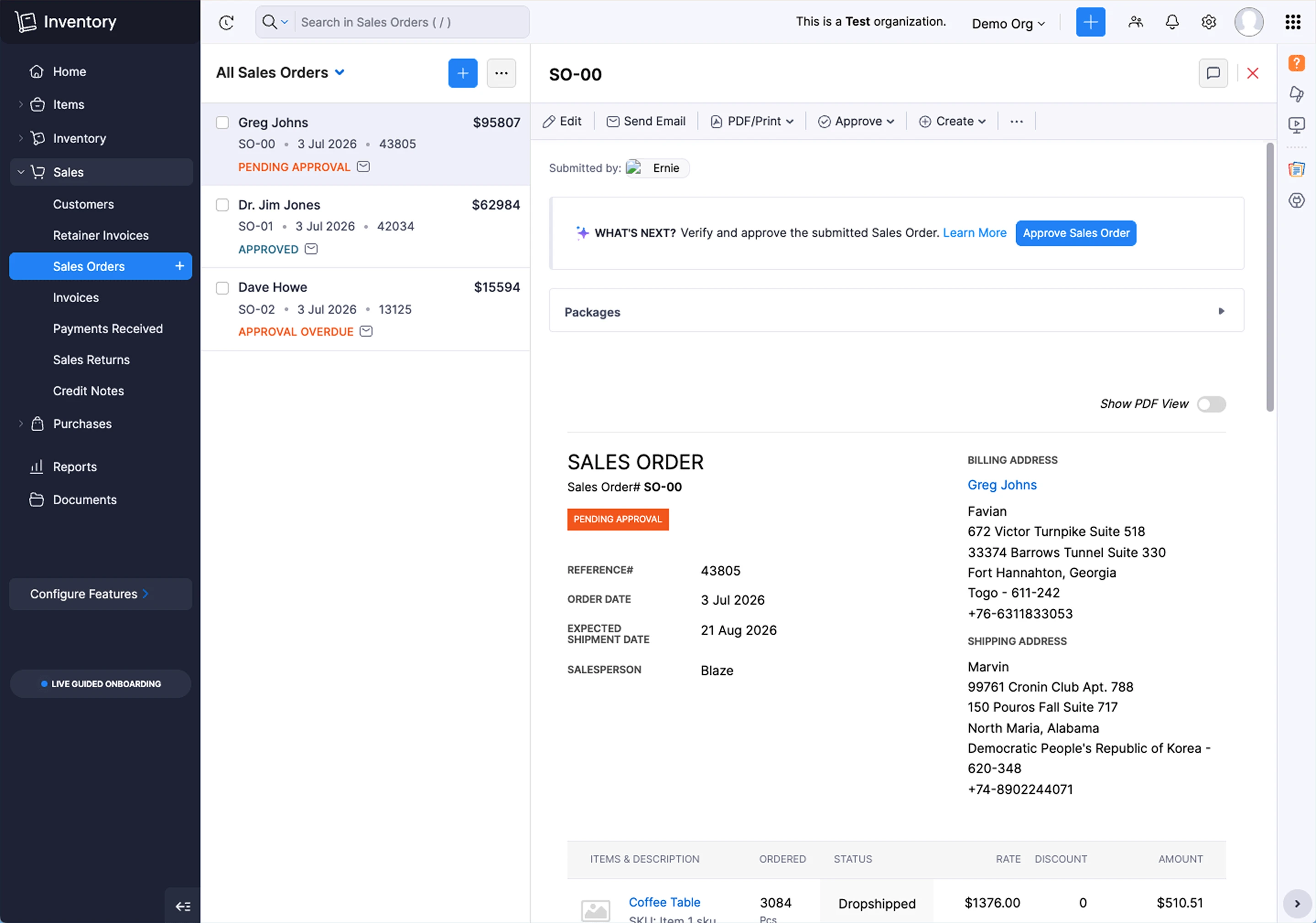Open the orange help question-mark icon
This screenshot has width=1316, height=923.
[x=1296, y=63]
